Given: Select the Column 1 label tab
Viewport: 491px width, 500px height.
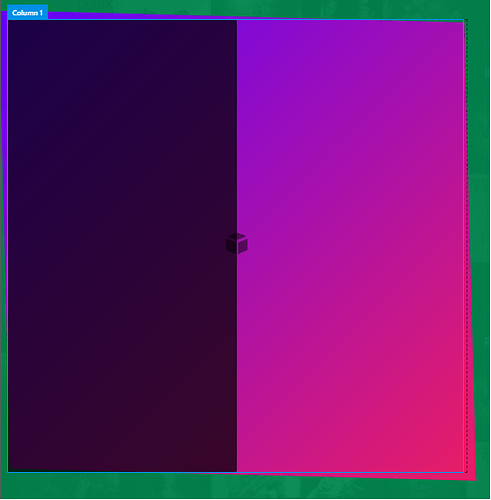Looking at the screenshot, I should pos(27,12).
